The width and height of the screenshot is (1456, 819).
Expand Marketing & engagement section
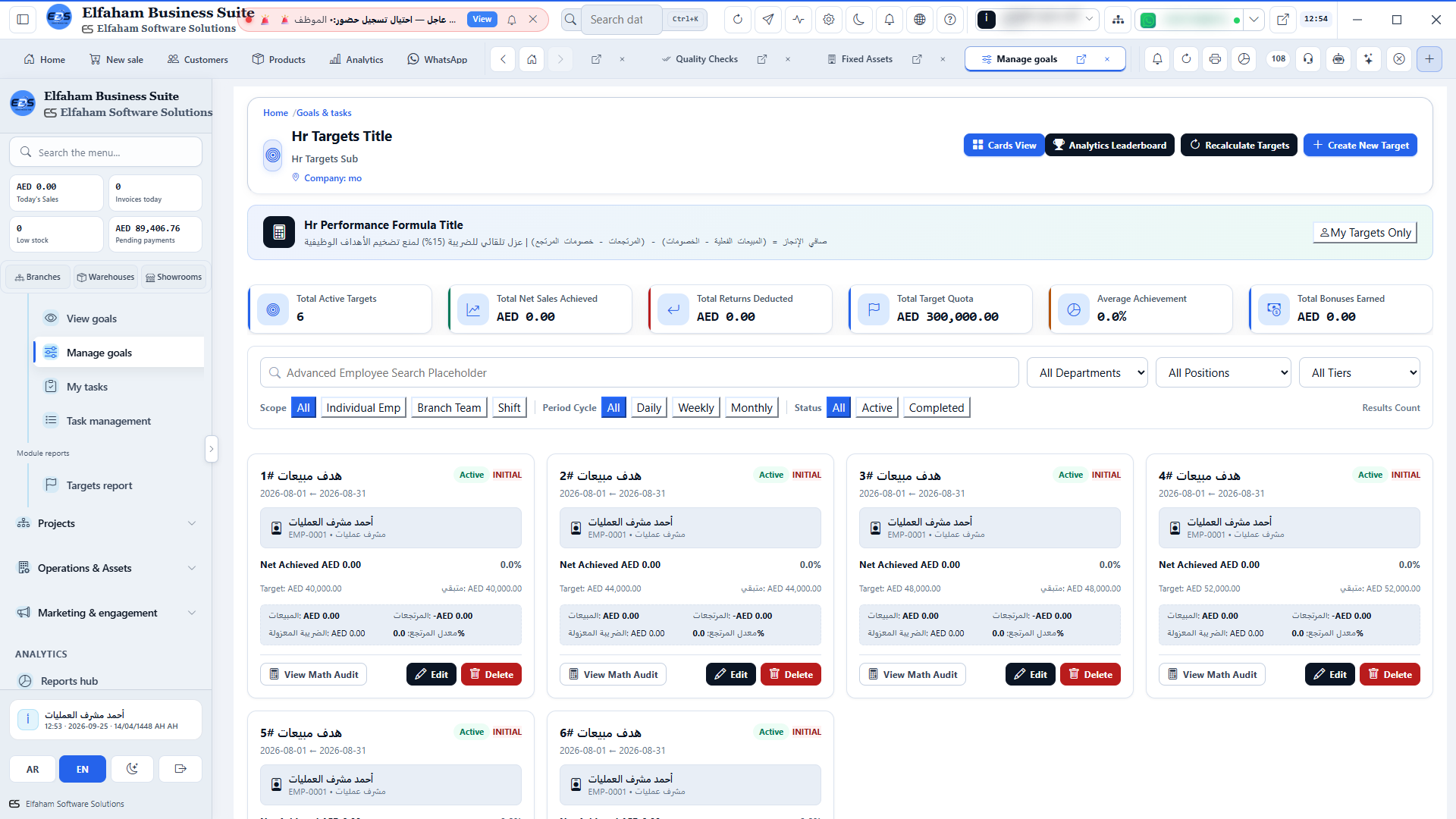[x=106, y=613]
